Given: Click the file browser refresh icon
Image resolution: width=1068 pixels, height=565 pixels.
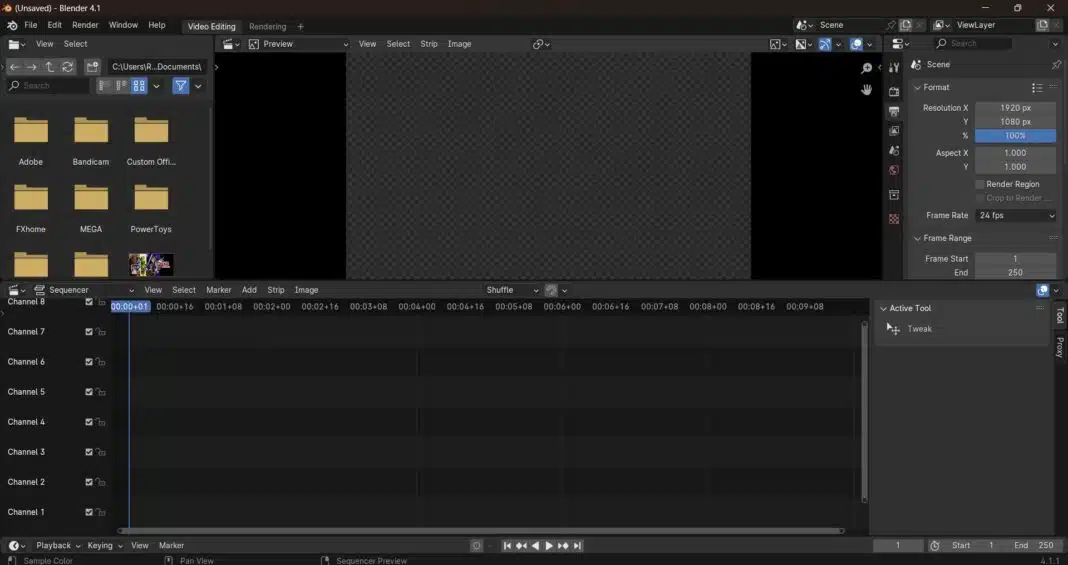Looking at the screenshot, I should tap(67, 67).
